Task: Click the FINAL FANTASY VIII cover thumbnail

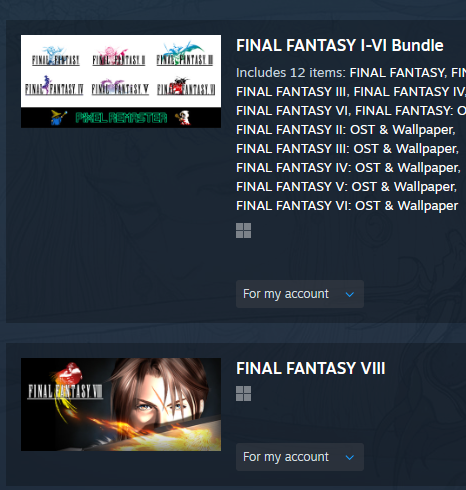Action: click(121, 404)
